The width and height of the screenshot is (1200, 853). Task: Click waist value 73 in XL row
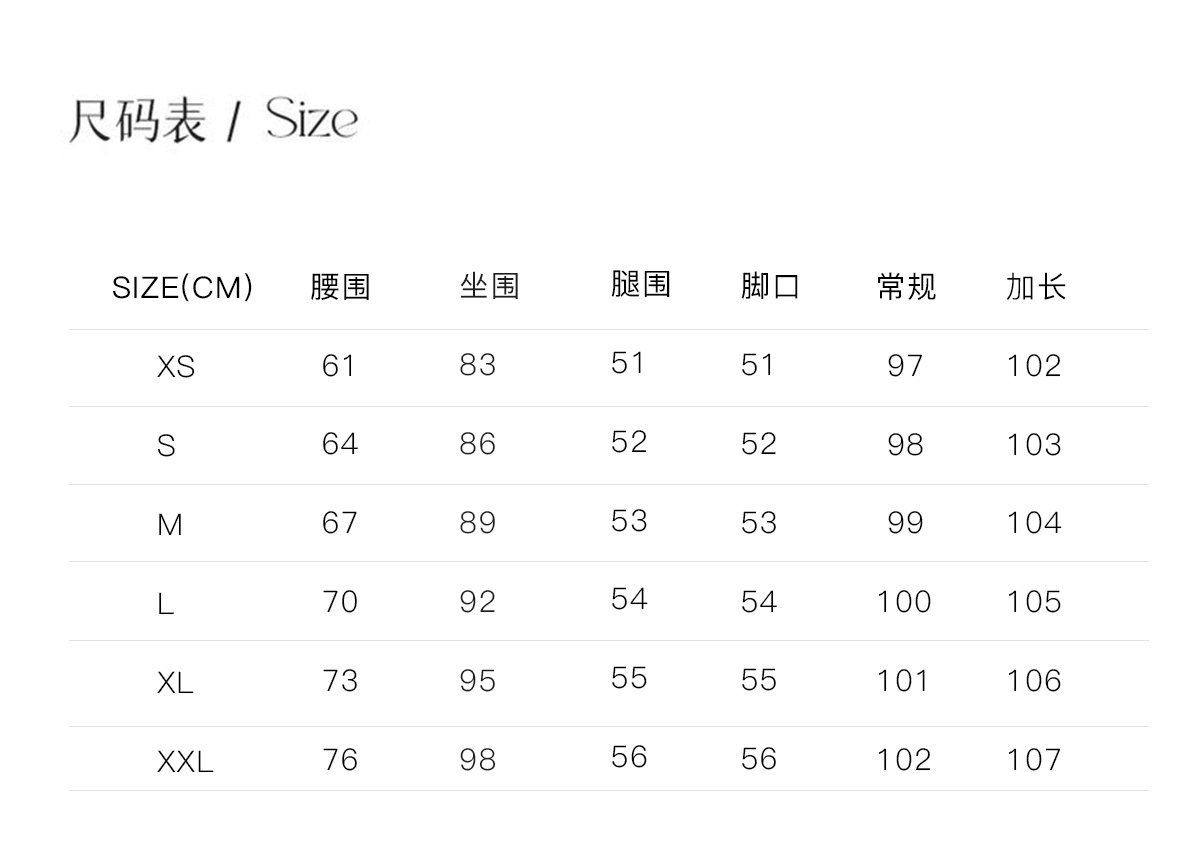(340, 681)
